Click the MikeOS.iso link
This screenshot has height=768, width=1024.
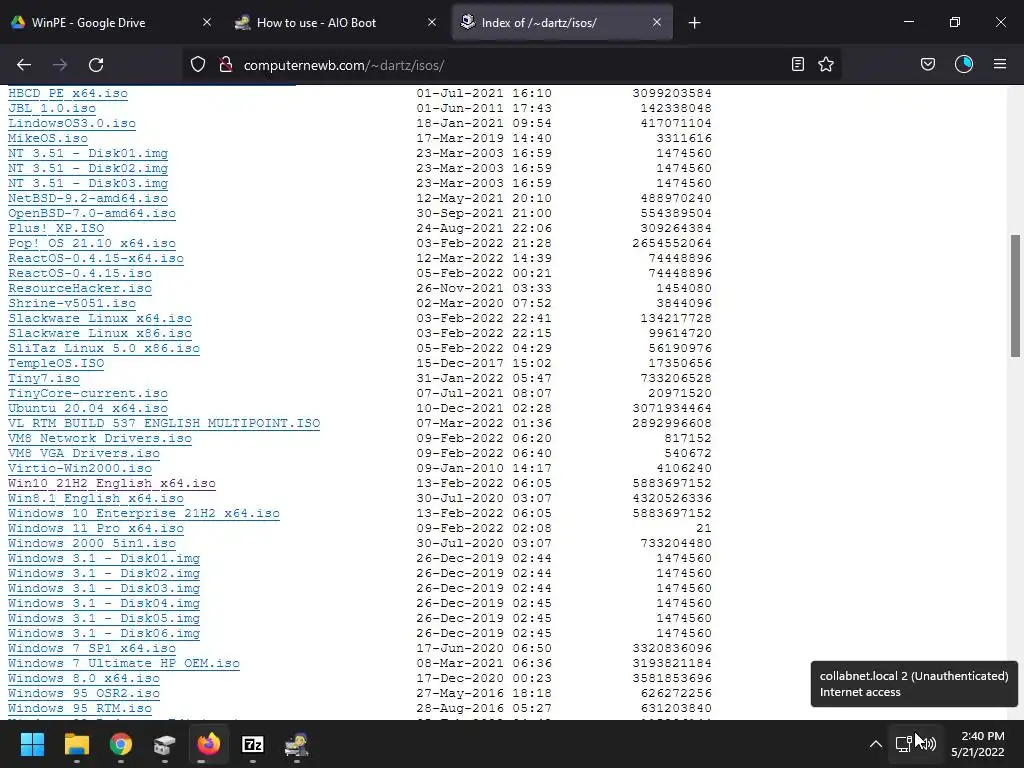[48, 138]
